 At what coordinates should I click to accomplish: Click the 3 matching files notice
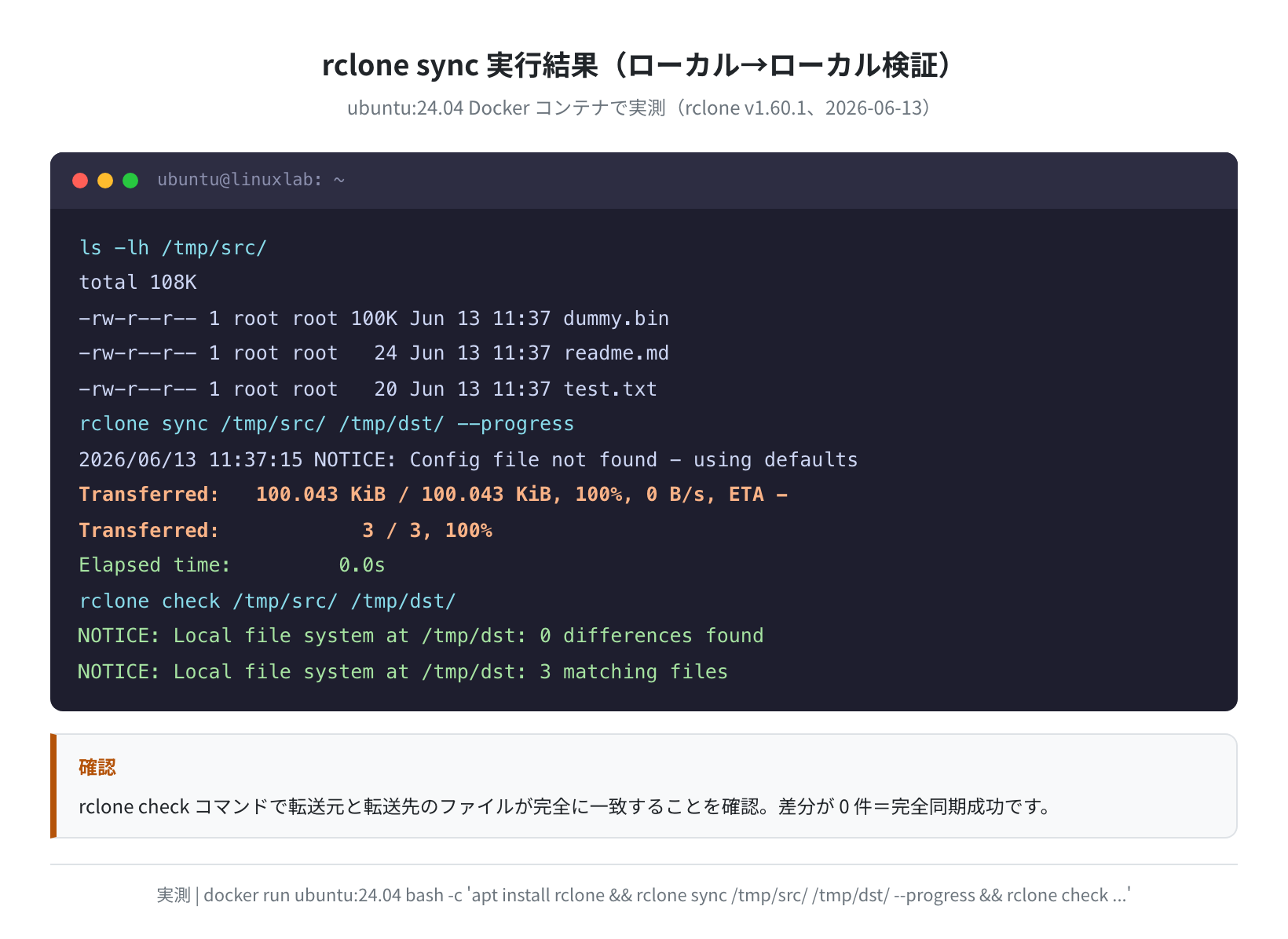click(x=403, y=672)
